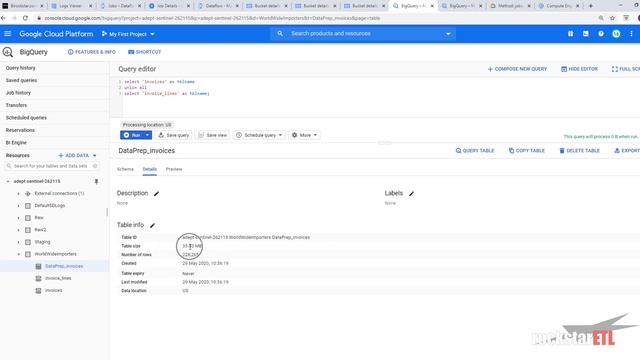Expand External connections node
The height and width of the screenshot is (360, 640).
click(x=18, y=193)
